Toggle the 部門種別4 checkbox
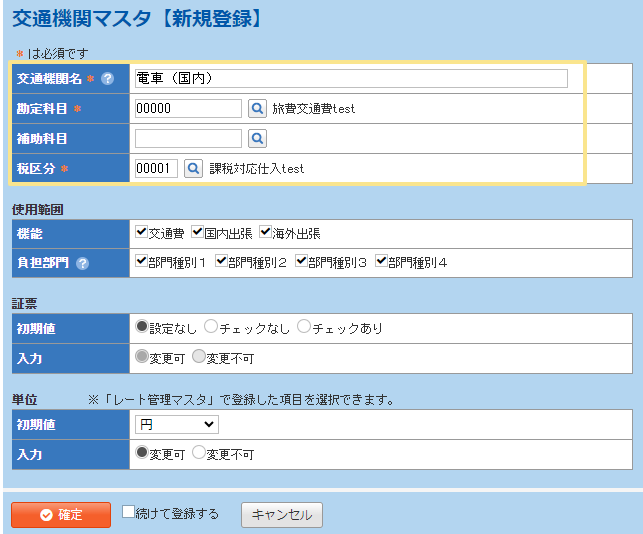This screenshot has width=643, height=534. [381, 262]
